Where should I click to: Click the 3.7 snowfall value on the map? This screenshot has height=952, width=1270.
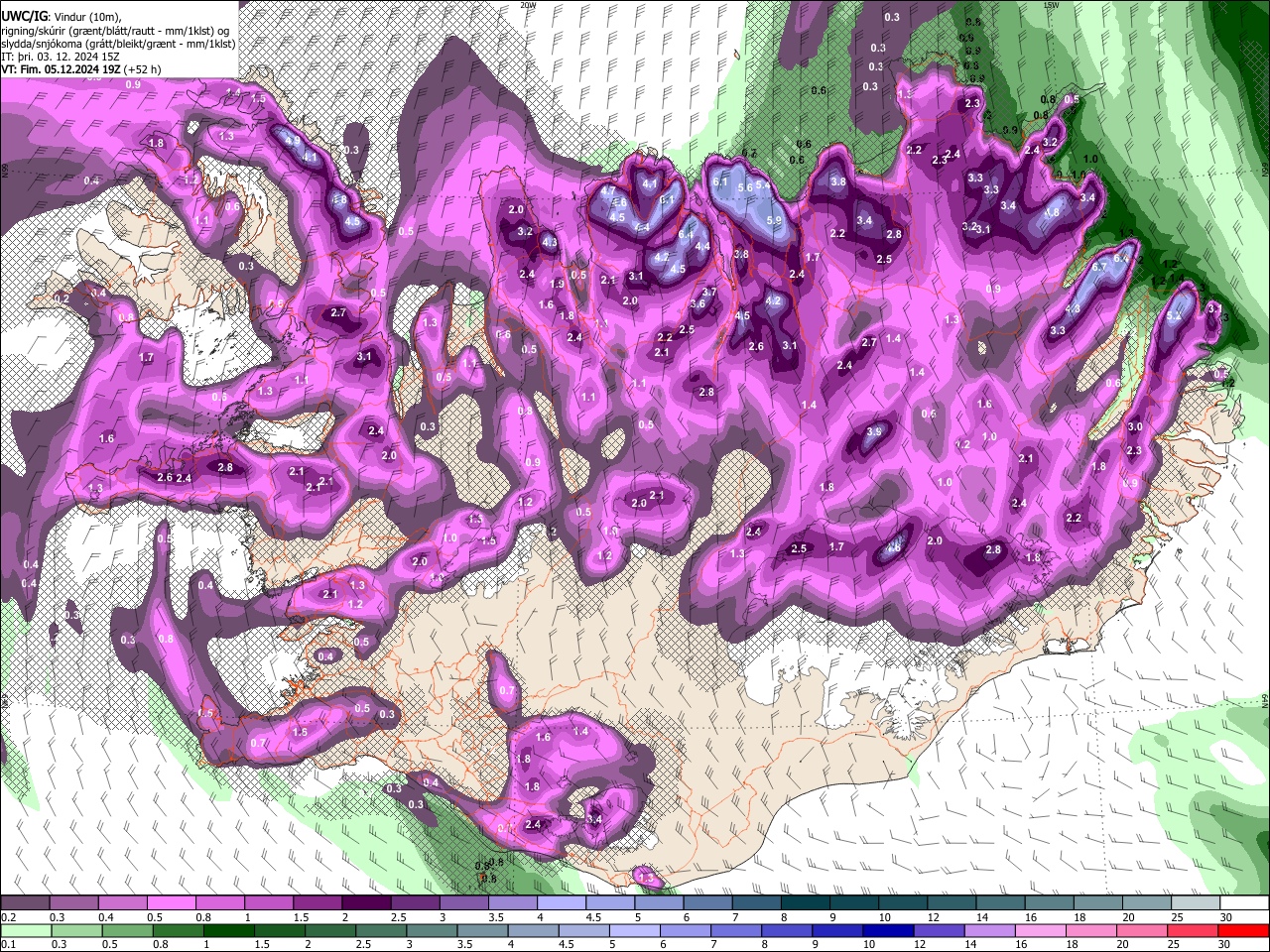[x=709, y=292]
